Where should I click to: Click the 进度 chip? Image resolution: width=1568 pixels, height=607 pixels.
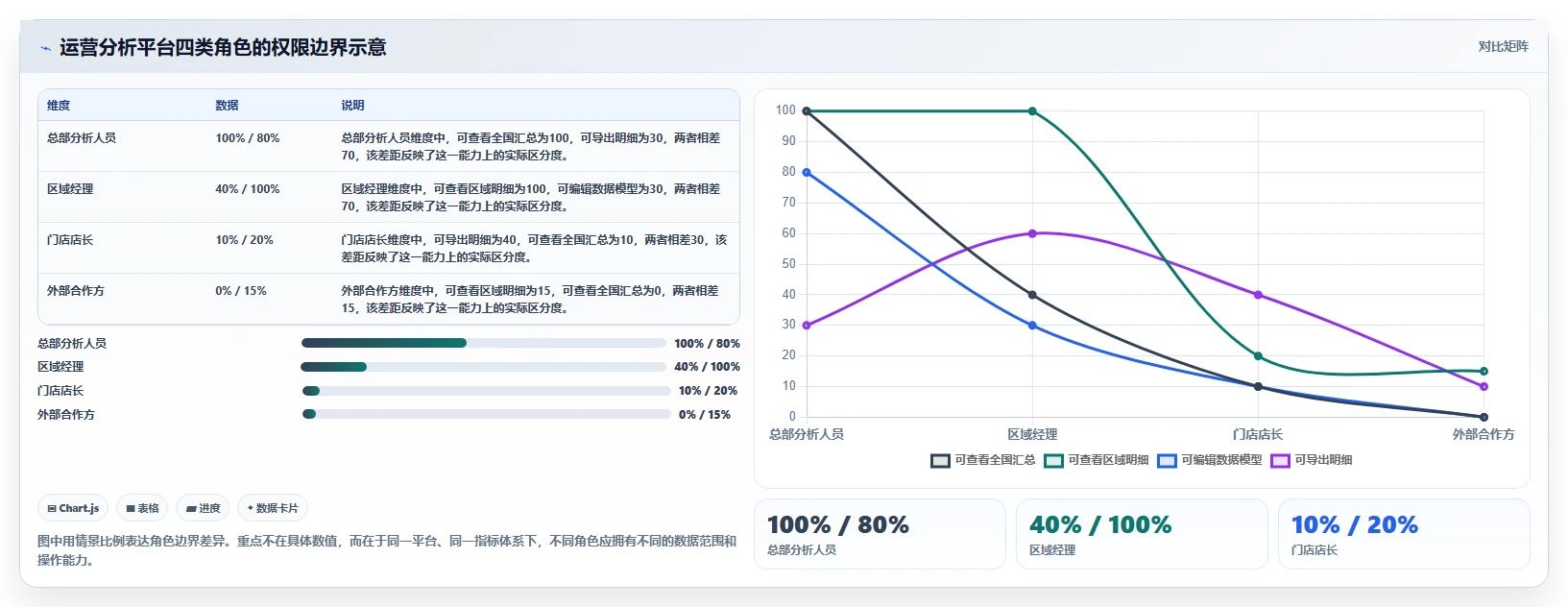(x=203, y=508)
